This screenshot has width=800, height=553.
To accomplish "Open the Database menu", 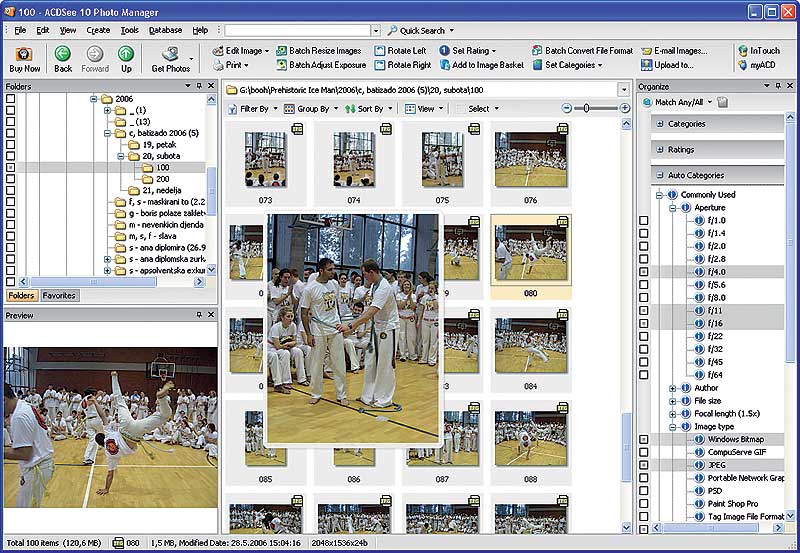I will (x=165, y=30).
